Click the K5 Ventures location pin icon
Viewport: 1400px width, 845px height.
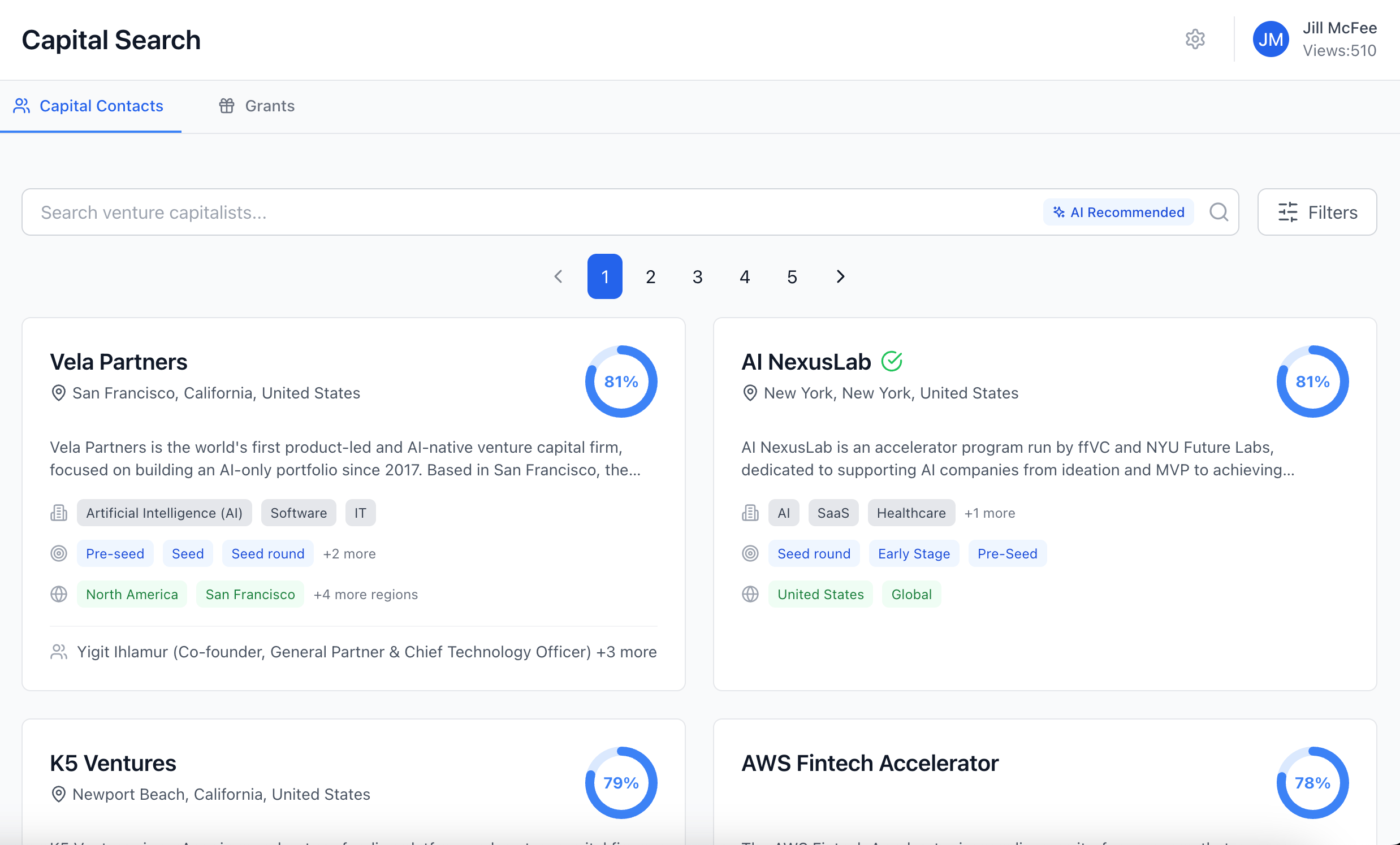[x=59, y=794]
